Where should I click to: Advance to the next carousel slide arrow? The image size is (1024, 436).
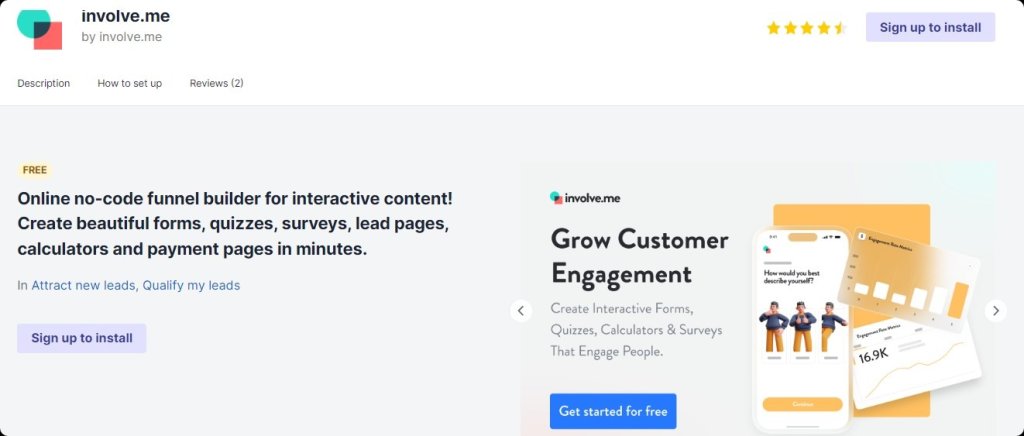coord(995,311)
